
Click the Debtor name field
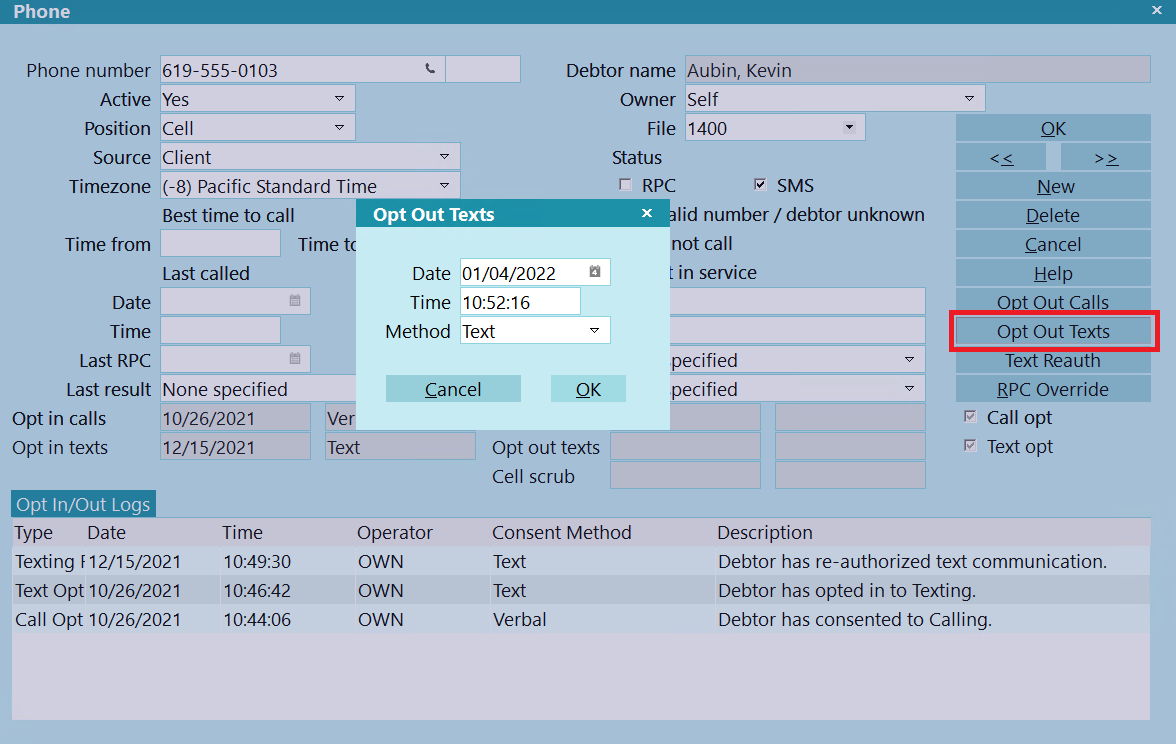[918, 70]
